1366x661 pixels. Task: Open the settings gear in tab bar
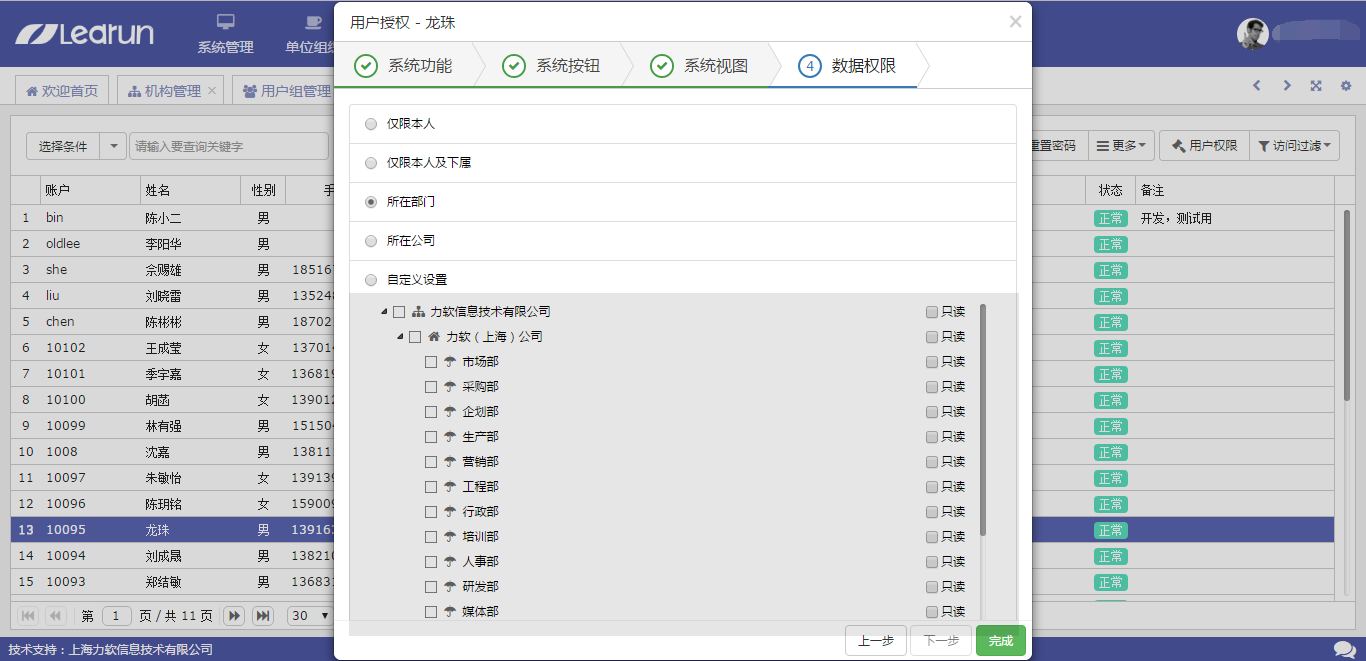pyautogui.click(x=1346, y=87)
